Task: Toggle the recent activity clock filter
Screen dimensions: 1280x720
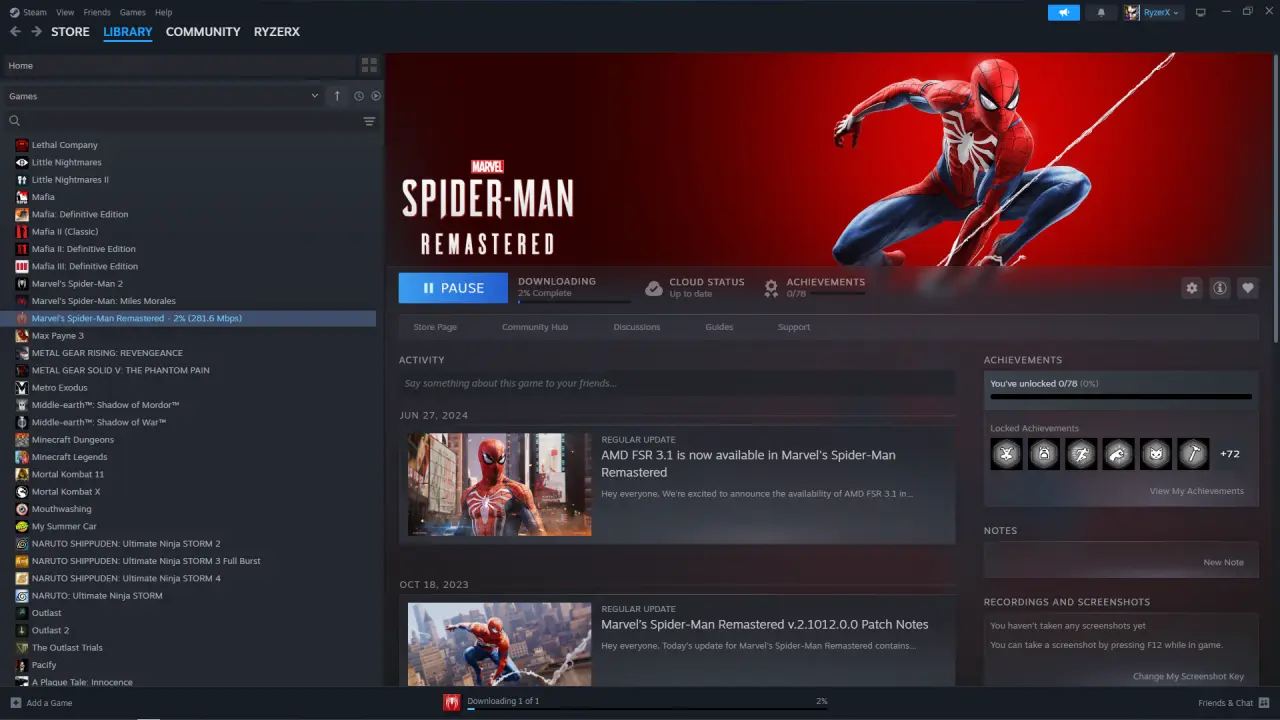Action: (358, 96)
